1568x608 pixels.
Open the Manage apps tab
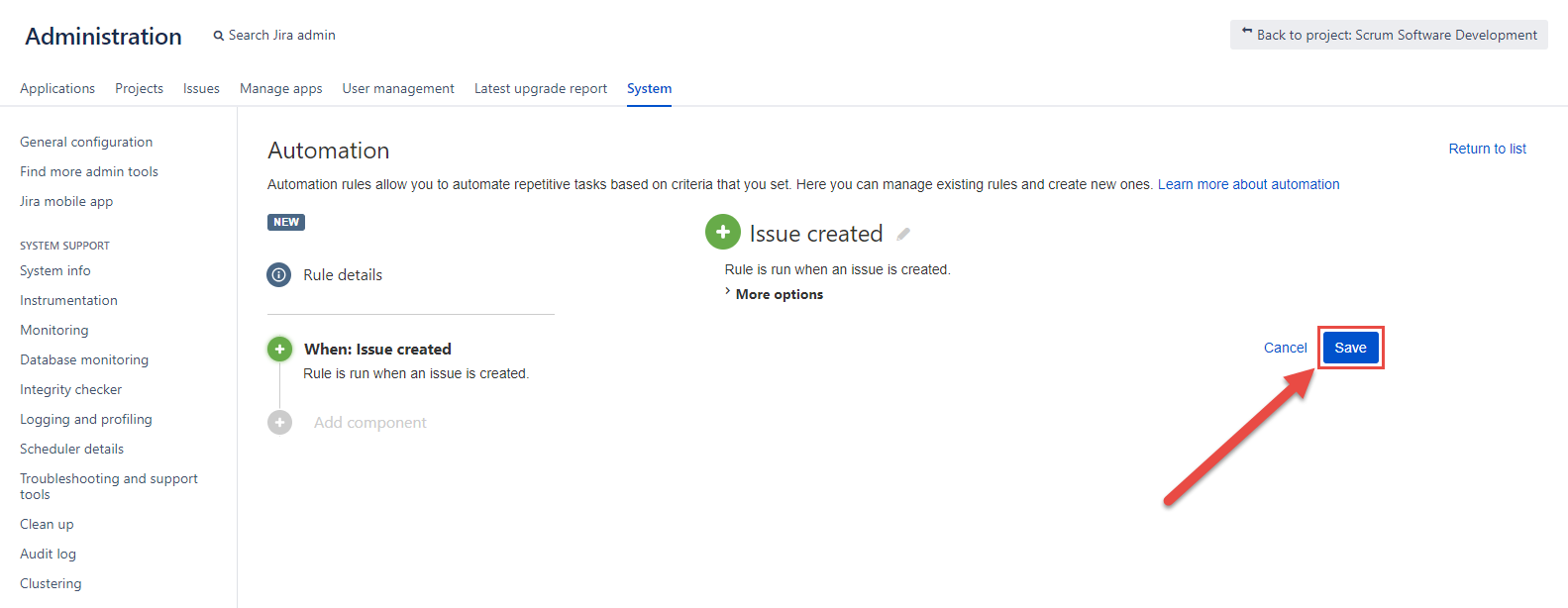[x=280, y=88]
